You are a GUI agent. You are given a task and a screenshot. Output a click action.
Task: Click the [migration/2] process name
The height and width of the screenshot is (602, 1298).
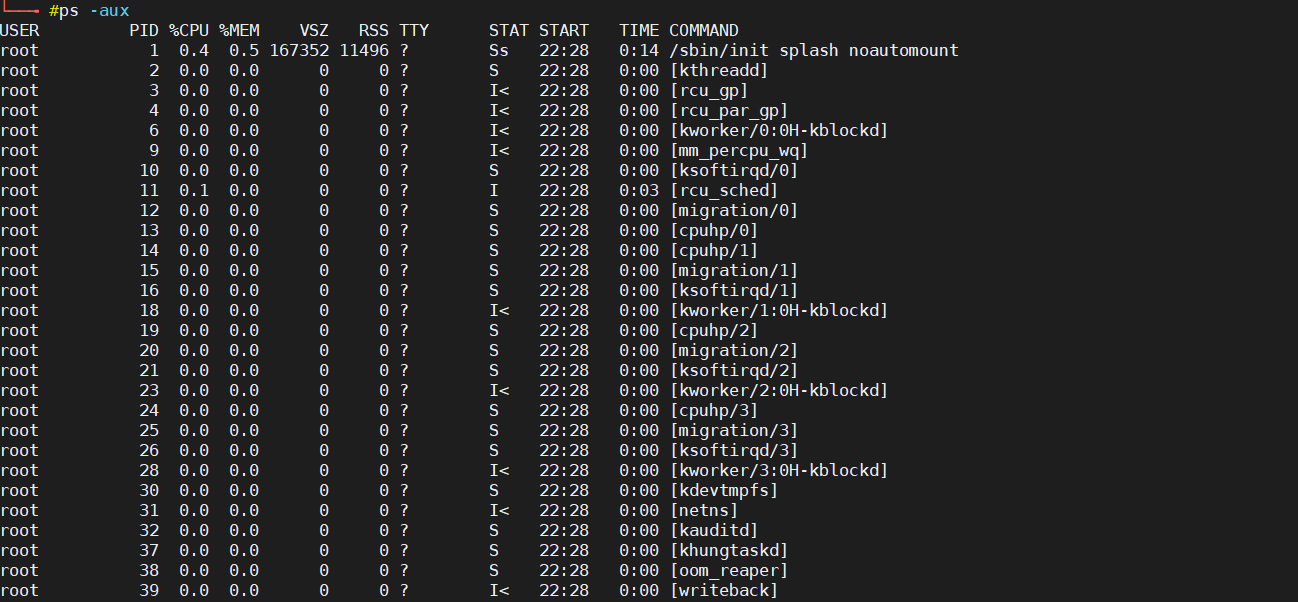(x=733, y=350)
